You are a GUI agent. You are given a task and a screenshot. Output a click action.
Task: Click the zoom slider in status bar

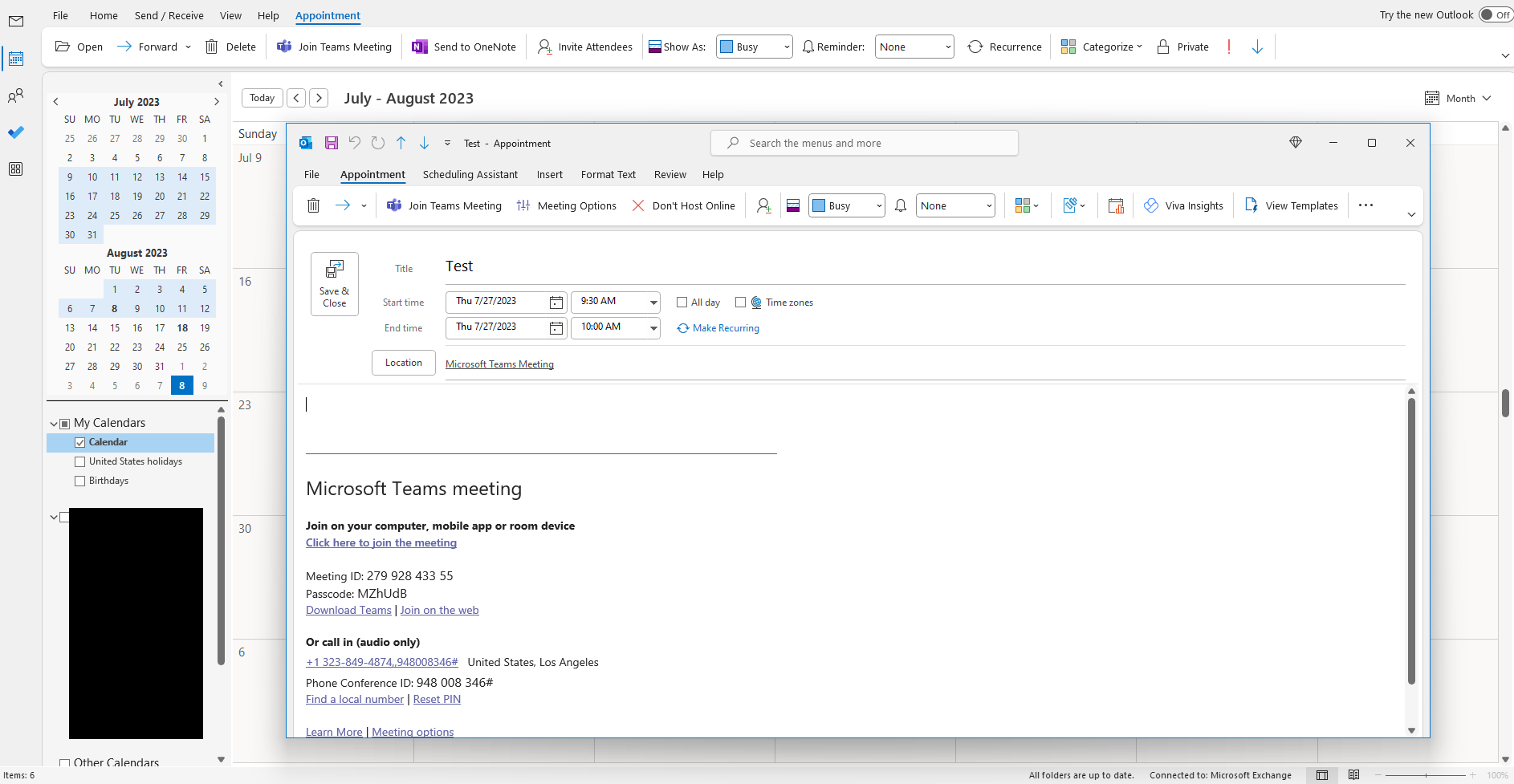[x=1426, y=775]
